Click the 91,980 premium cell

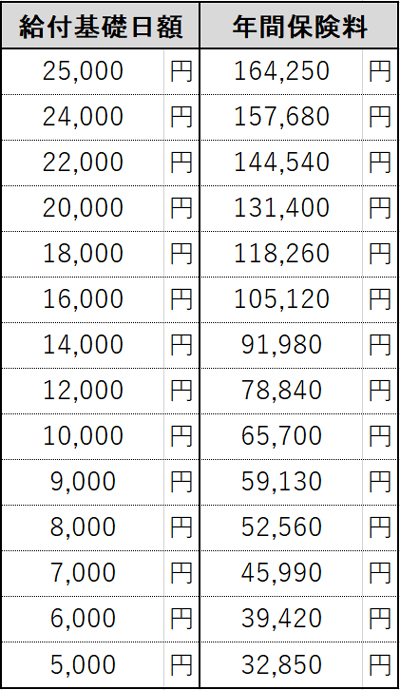281,345
